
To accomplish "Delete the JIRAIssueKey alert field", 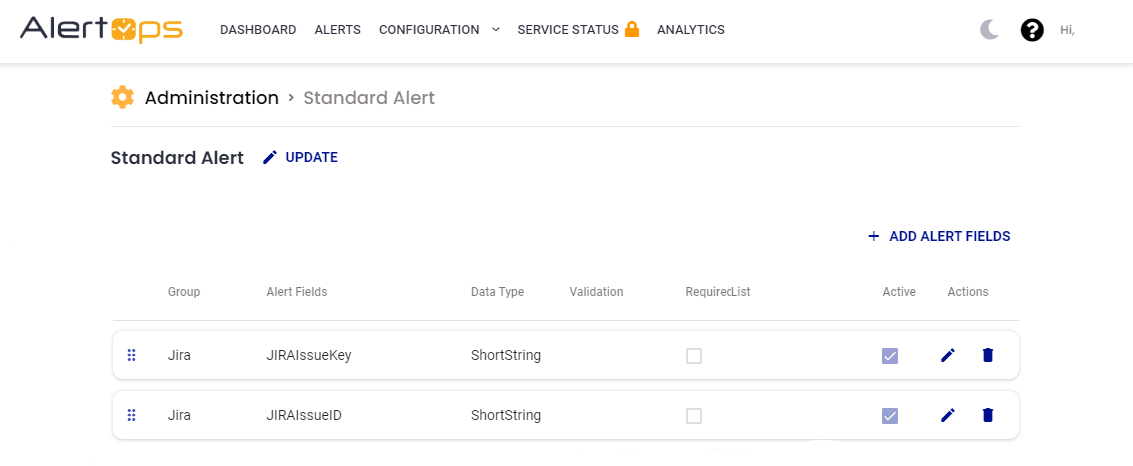I will click(988, 355).
